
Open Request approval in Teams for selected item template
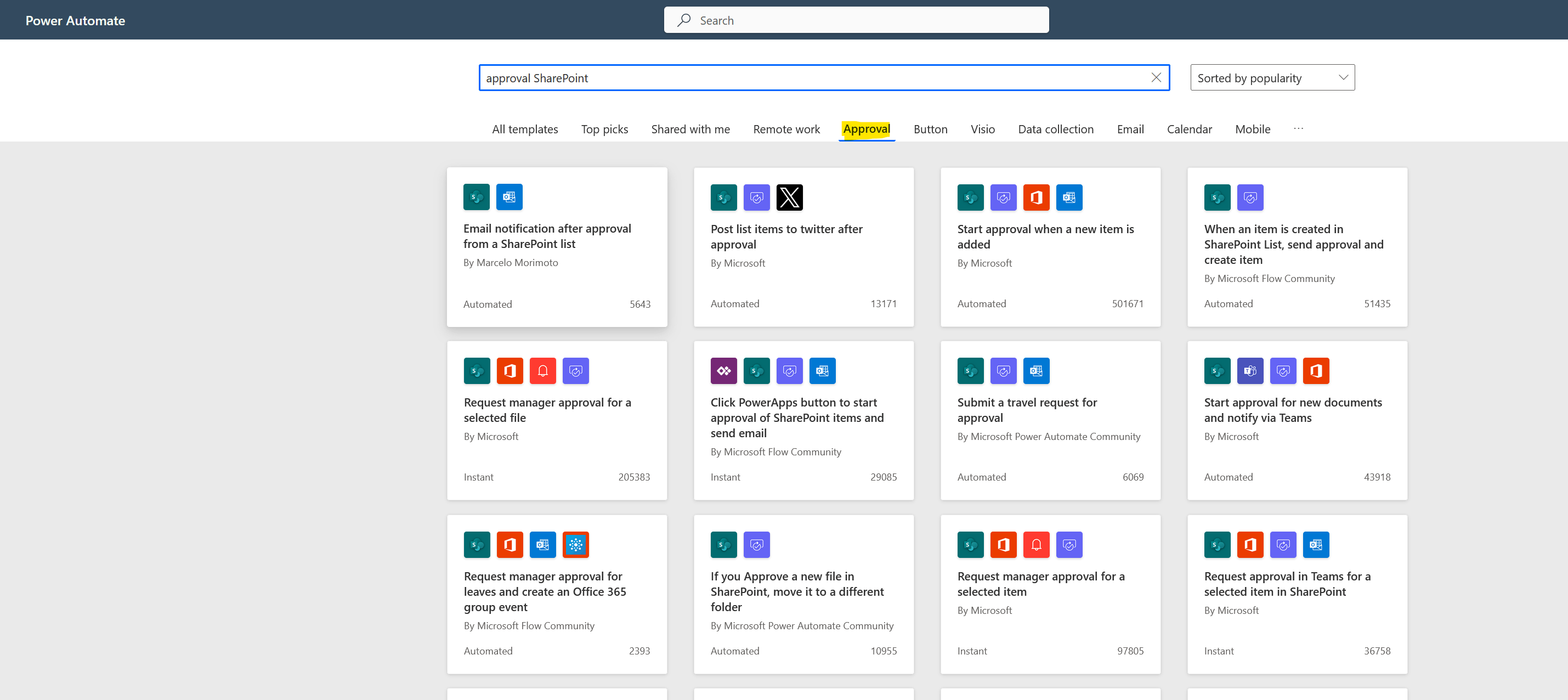1297,595
